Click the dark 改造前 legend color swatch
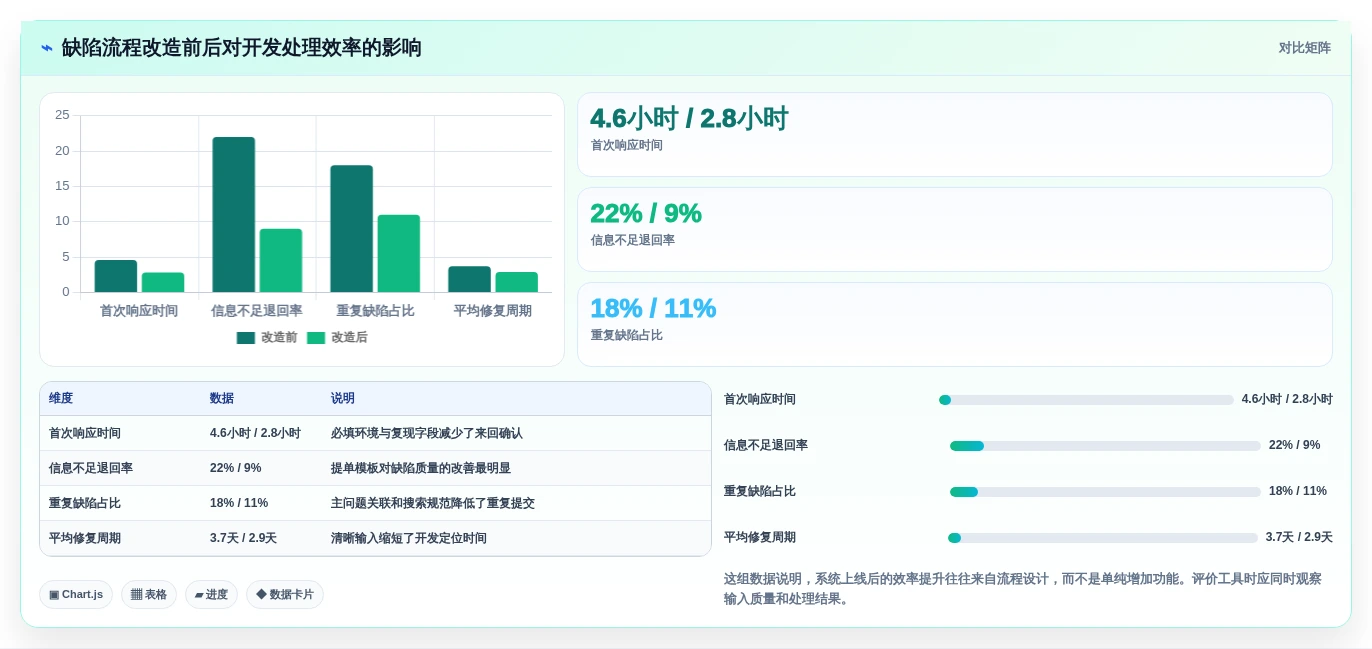The height and width of the screenshot is (649, 1372). coord(246,338)
